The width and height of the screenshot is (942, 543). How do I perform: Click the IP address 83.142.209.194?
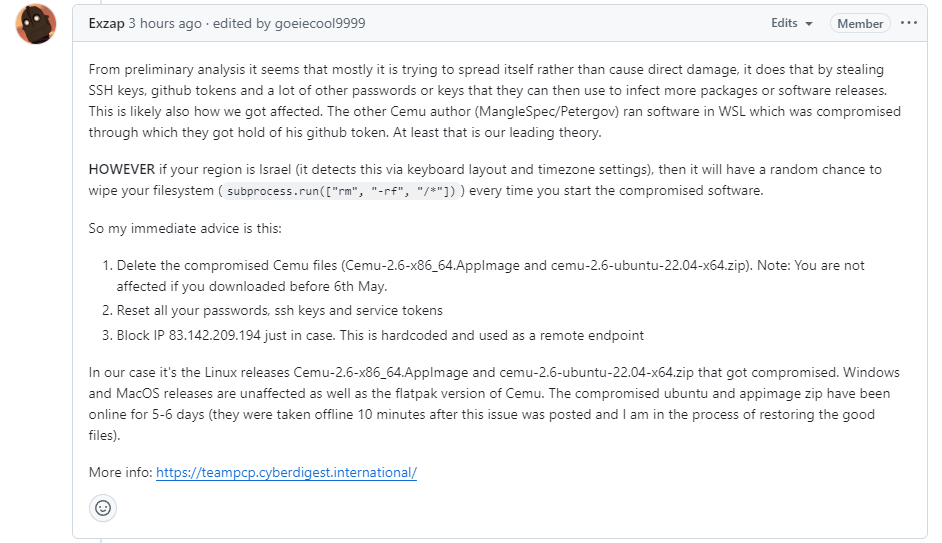click(214, 335)
